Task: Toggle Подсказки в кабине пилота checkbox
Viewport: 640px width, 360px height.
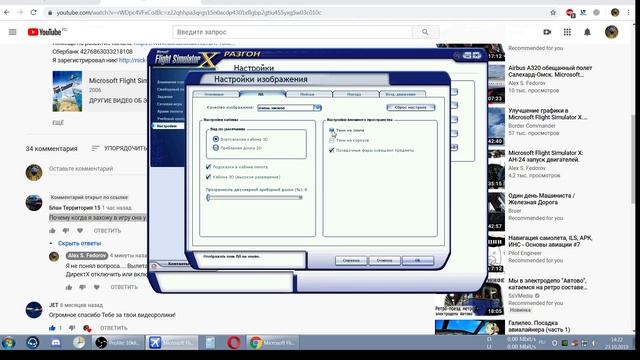Action: click(209, 167)
